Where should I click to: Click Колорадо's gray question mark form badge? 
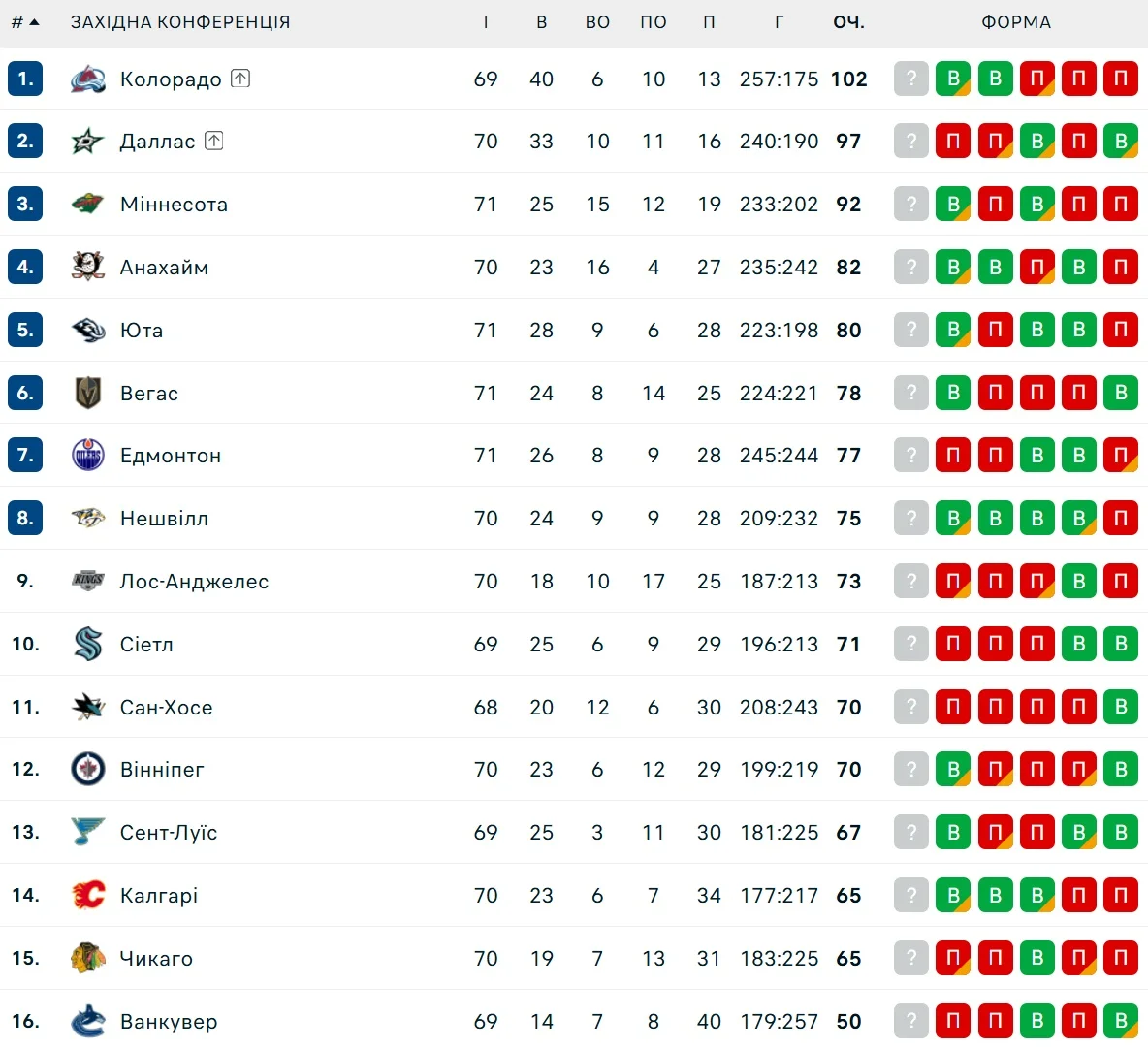(x=911, y=79)
